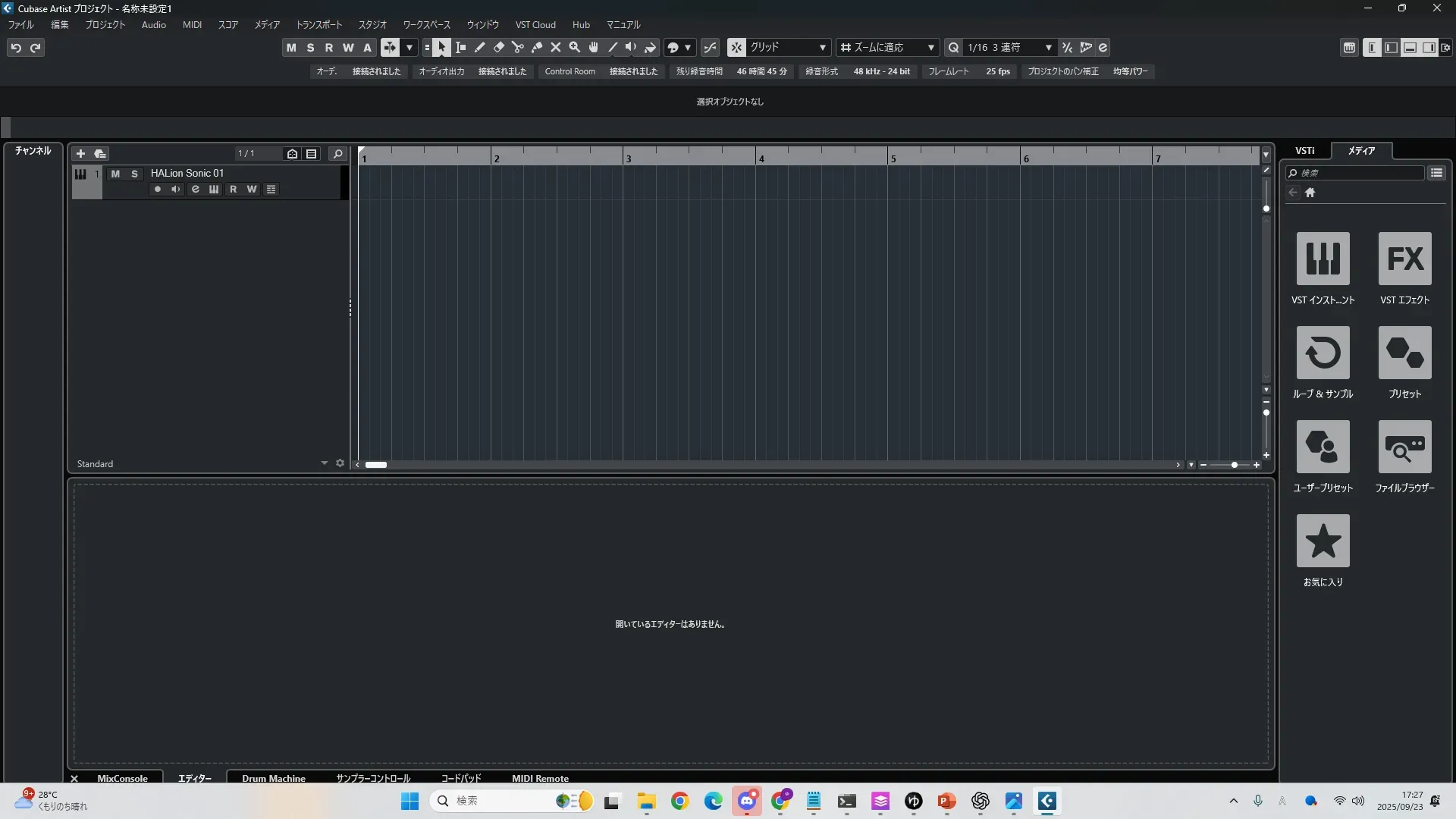Select the Zoom magnifier tool
The image size is (1456, 819).
point(575,48)
